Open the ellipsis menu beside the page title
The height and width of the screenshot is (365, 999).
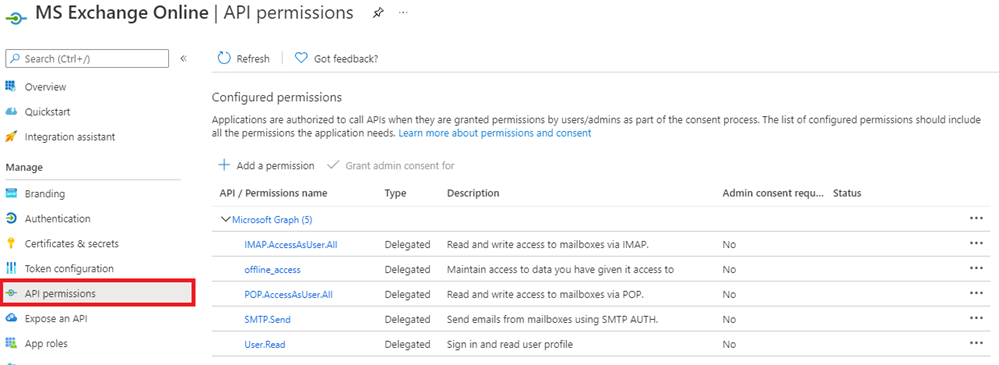403,13
